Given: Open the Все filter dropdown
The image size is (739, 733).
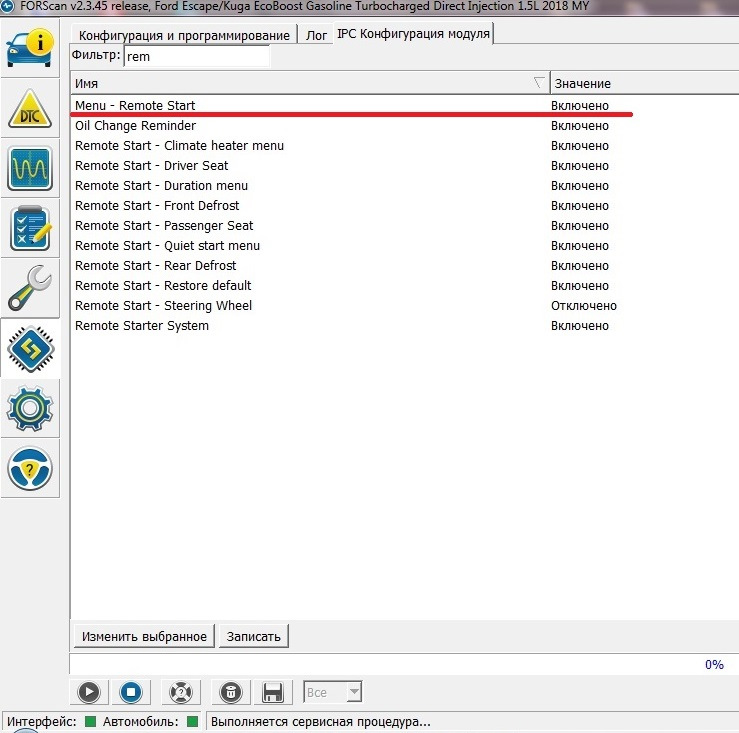Looking at the screenshot, I should coord(333,692).
